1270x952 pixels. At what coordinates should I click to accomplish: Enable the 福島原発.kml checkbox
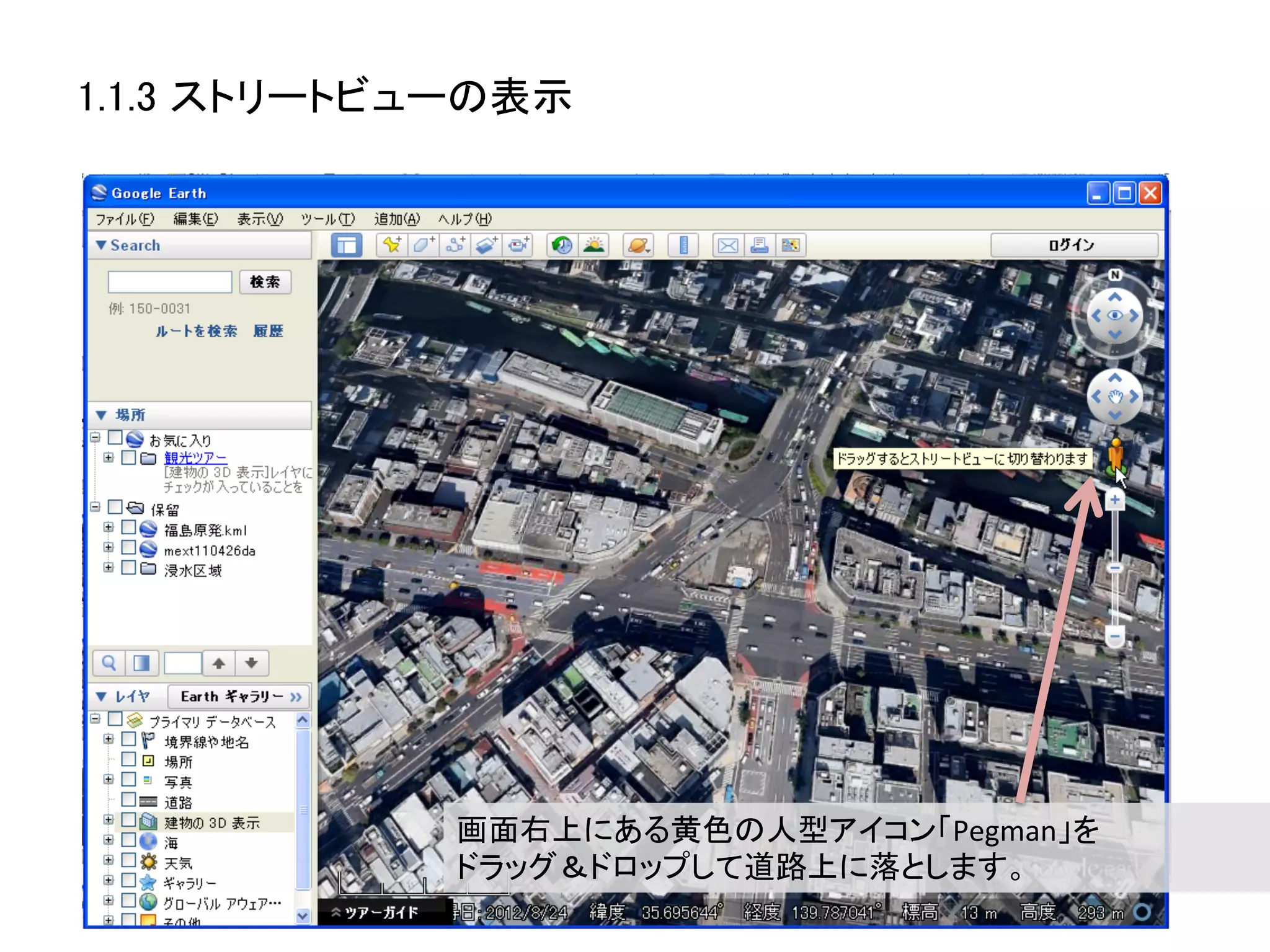tap(129, 527)
